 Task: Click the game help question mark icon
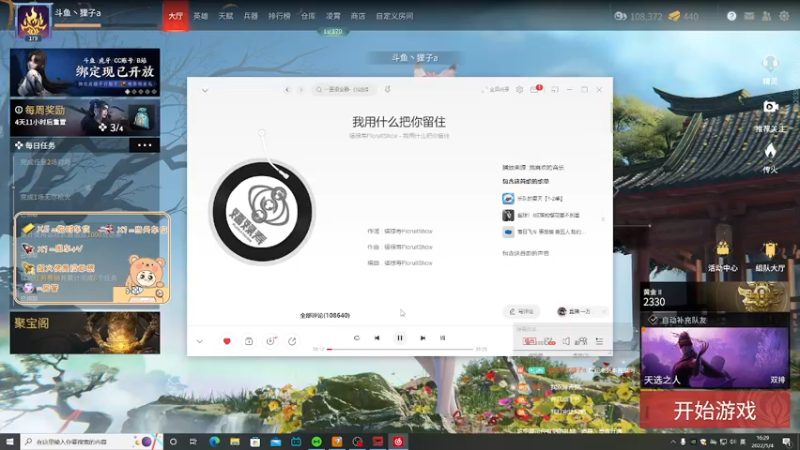coord(732,16)
